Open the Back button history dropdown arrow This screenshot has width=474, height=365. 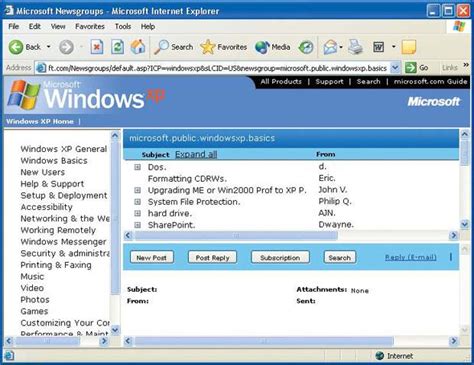49,47
